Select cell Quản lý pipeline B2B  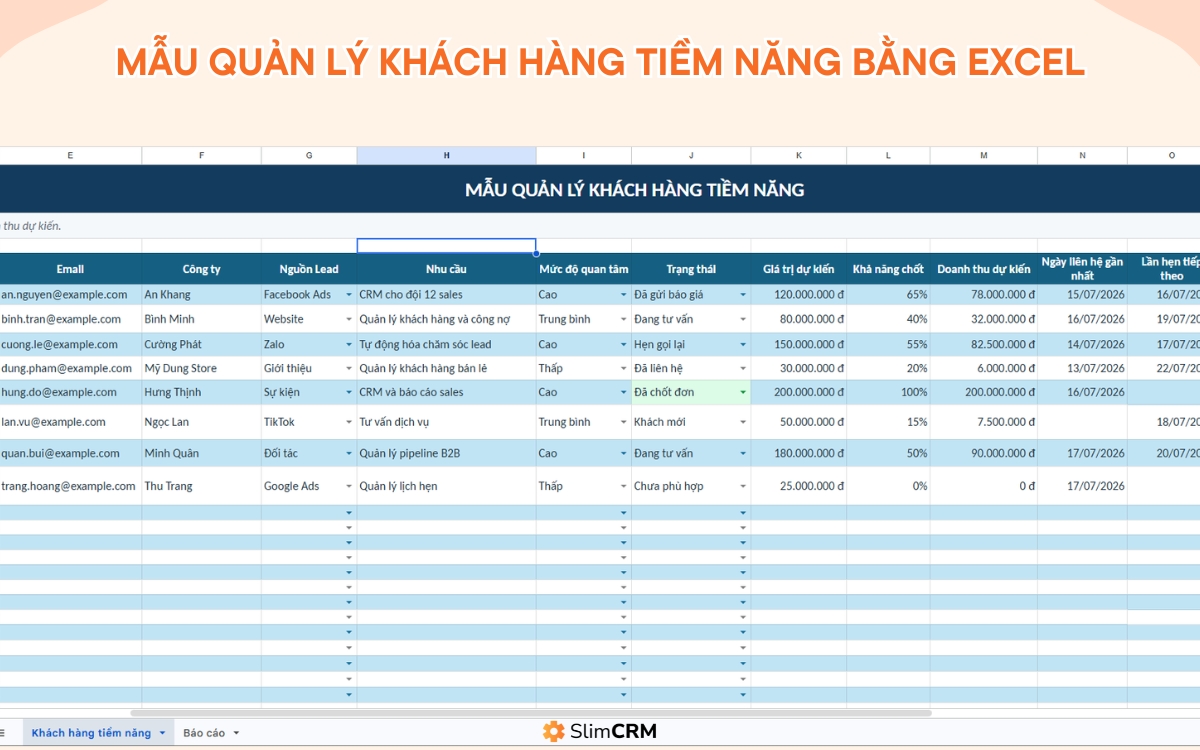pyautogui.click(x=446, y=453)
